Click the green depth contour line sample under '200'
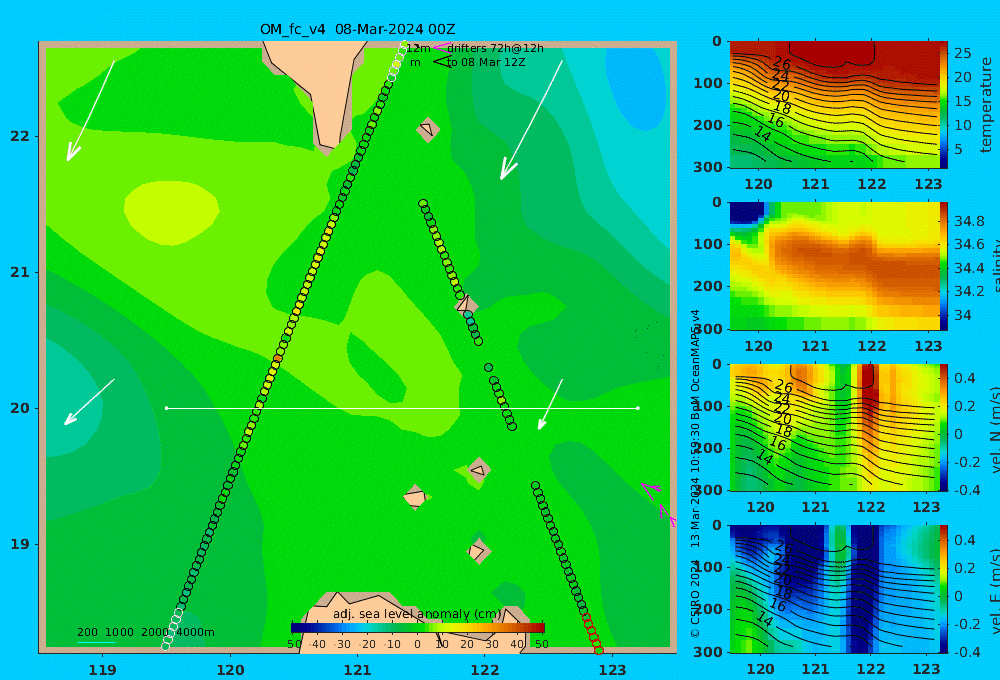Screen dimensions: 1000x680 [96, 642]
